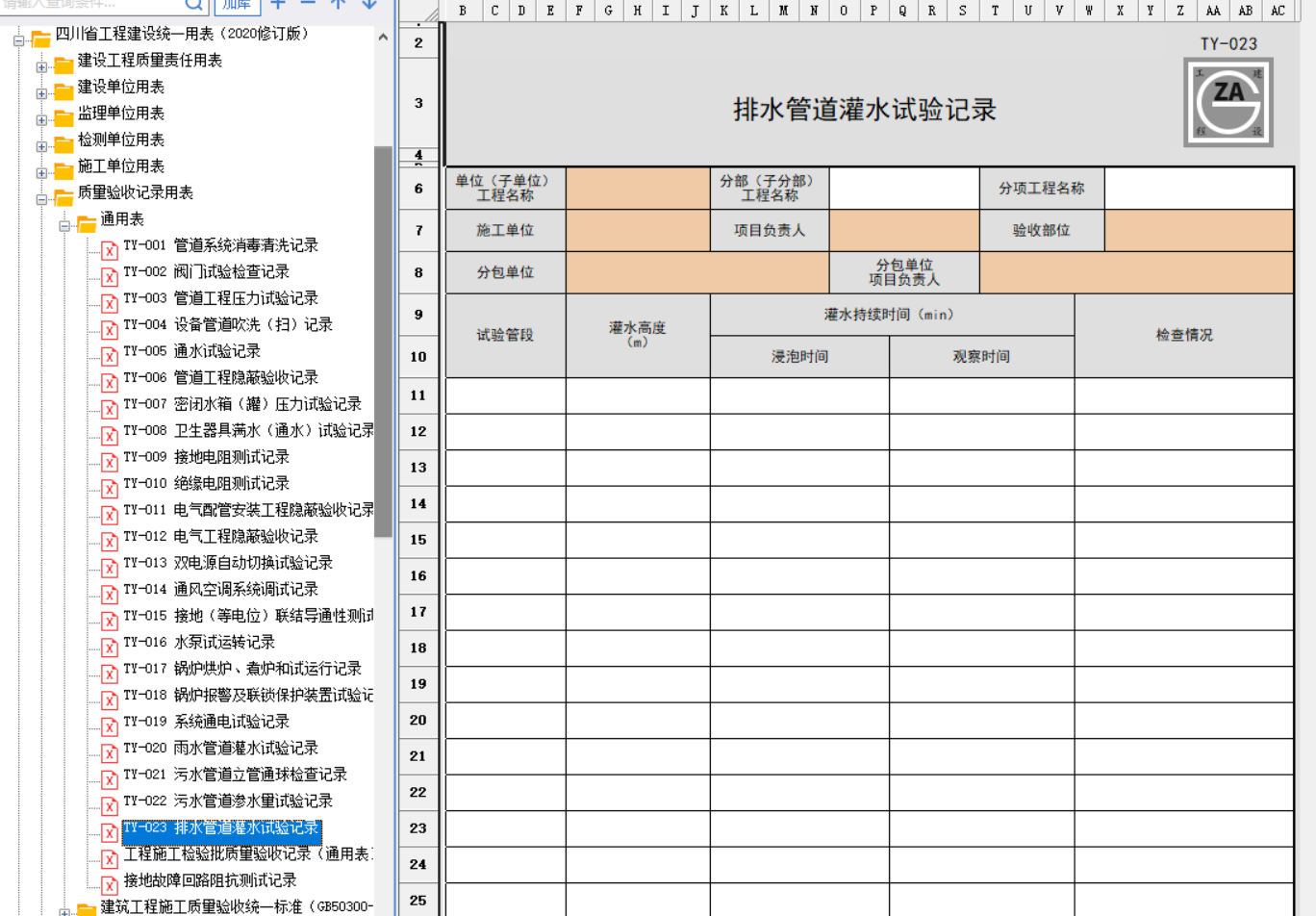Click the tree panel scroll-up arrow
The height and width of the screenshot is (916, 1316).
[383, 38]
